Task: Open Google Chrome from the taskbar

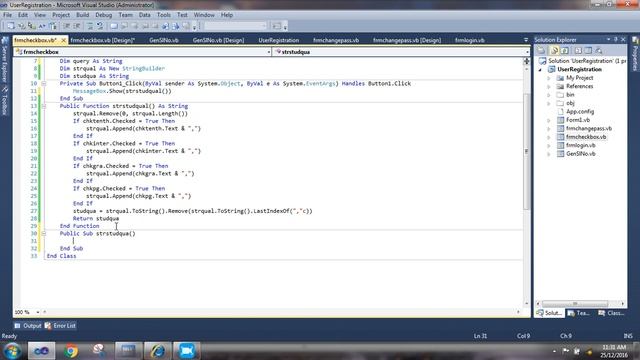Action: (71, 351)
